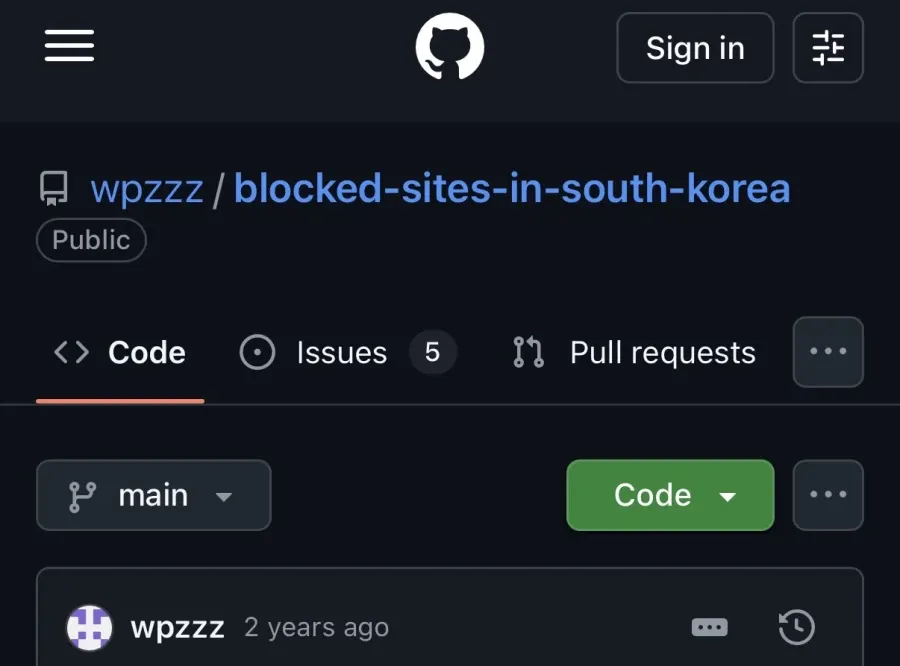Click the Issues circle icon
Image resolution: width=900 pixels, height=666 pixels.
257,352
